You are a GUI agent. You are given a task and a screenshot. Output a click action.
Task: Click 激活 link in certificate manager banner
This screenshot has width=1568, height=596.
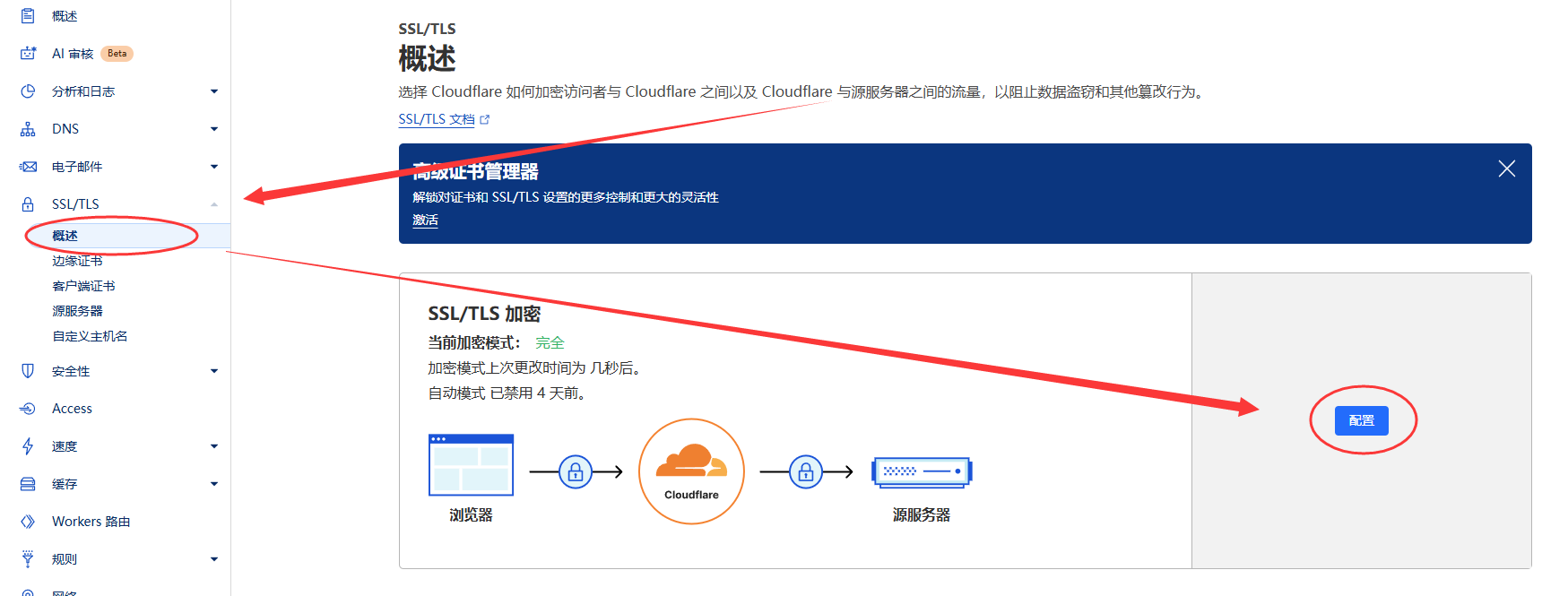(x=425, y=220)
